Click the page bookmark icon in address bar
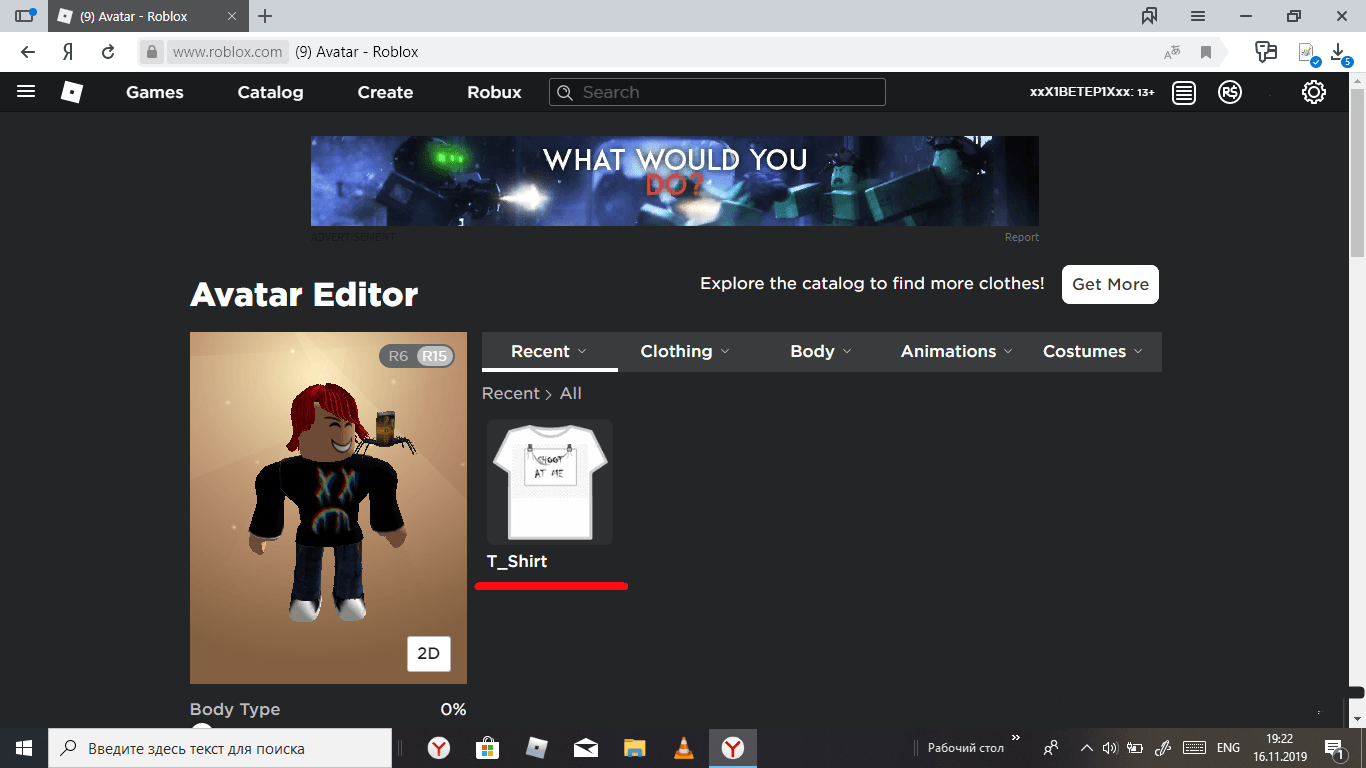The width and height of the screenshot is (1366, 768). (x=1206, y=52)
